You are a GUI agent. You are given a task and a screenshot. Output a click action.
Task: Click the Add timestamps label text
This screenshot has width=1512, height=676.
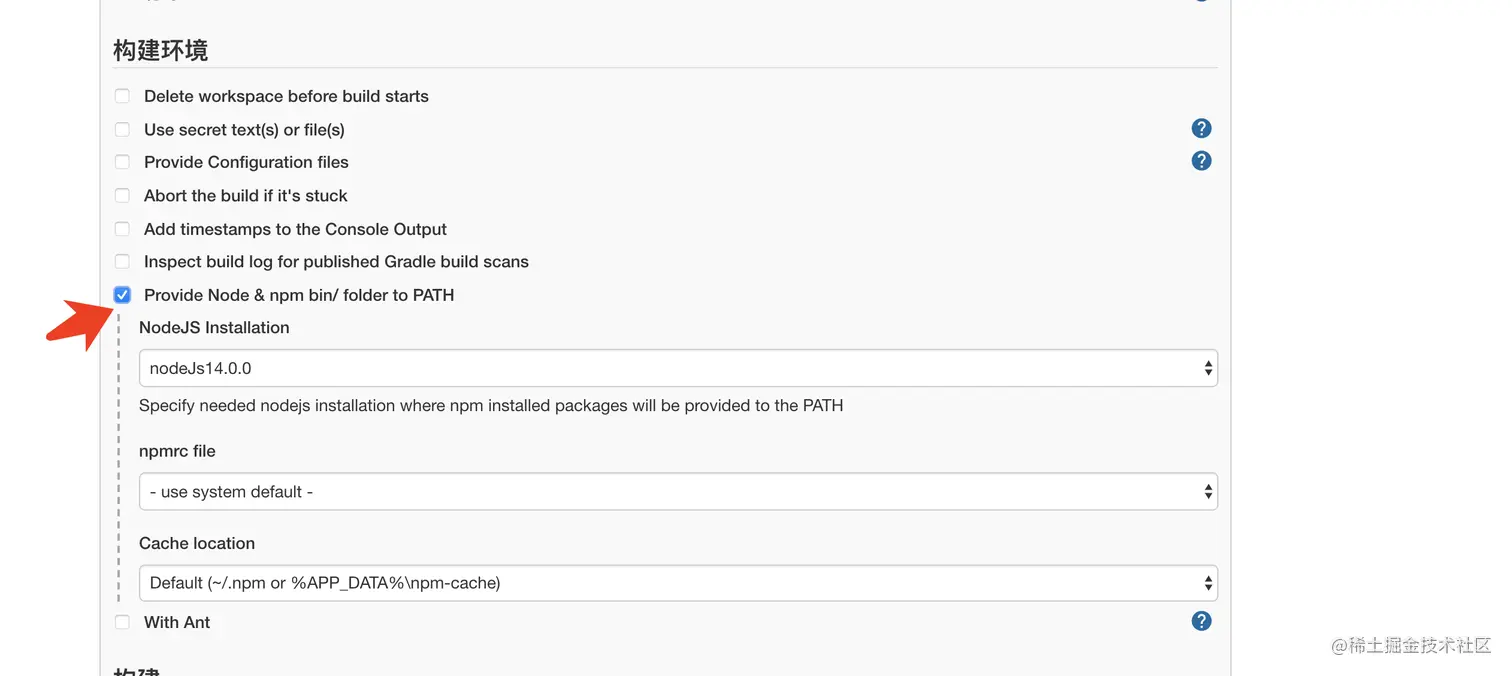[x=295, y=229]
